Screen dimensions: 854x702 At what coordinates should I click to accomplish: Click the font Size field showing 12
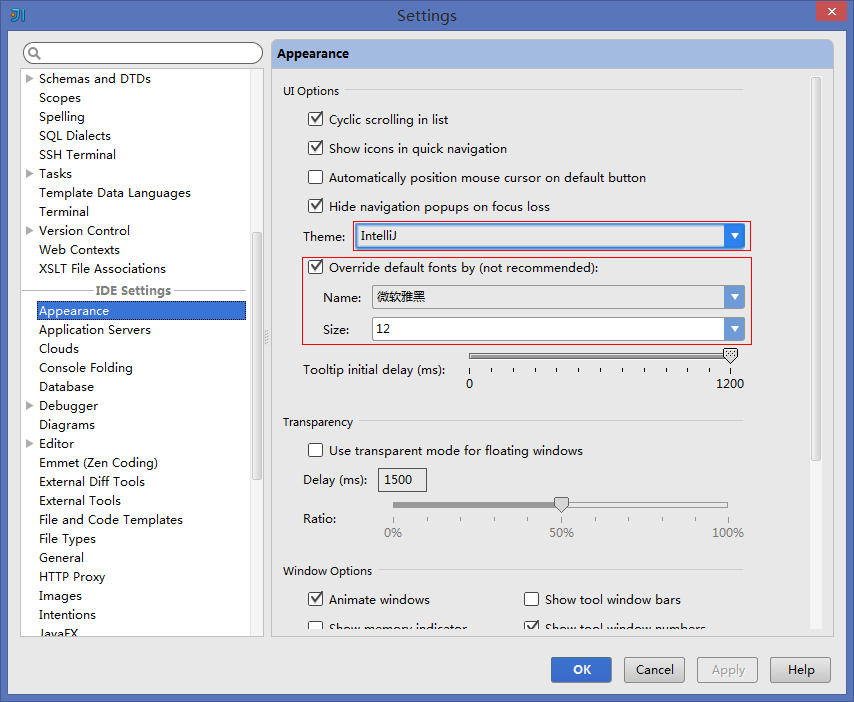click(548, 329)
